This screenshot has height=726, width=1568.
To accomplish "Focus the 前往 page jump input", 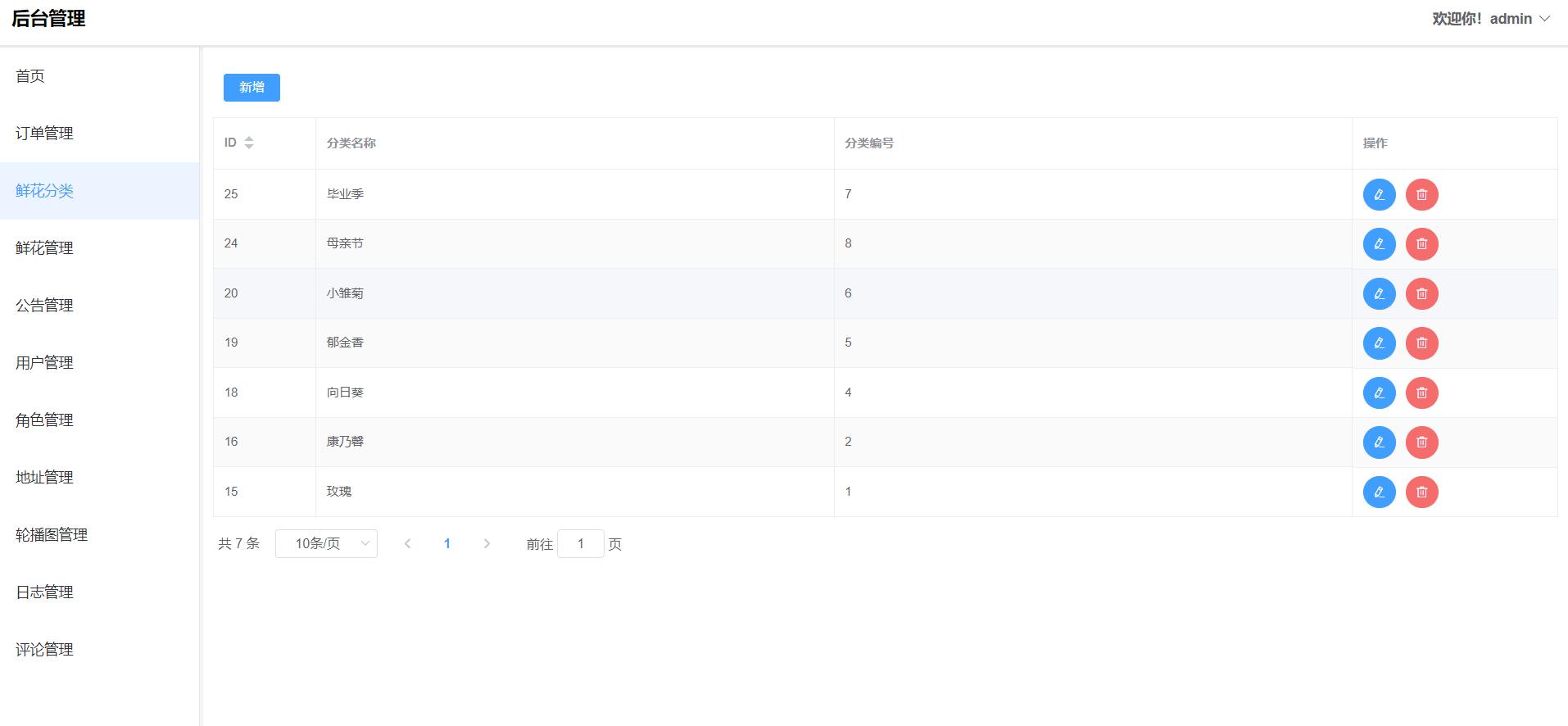I will point(580,543).
